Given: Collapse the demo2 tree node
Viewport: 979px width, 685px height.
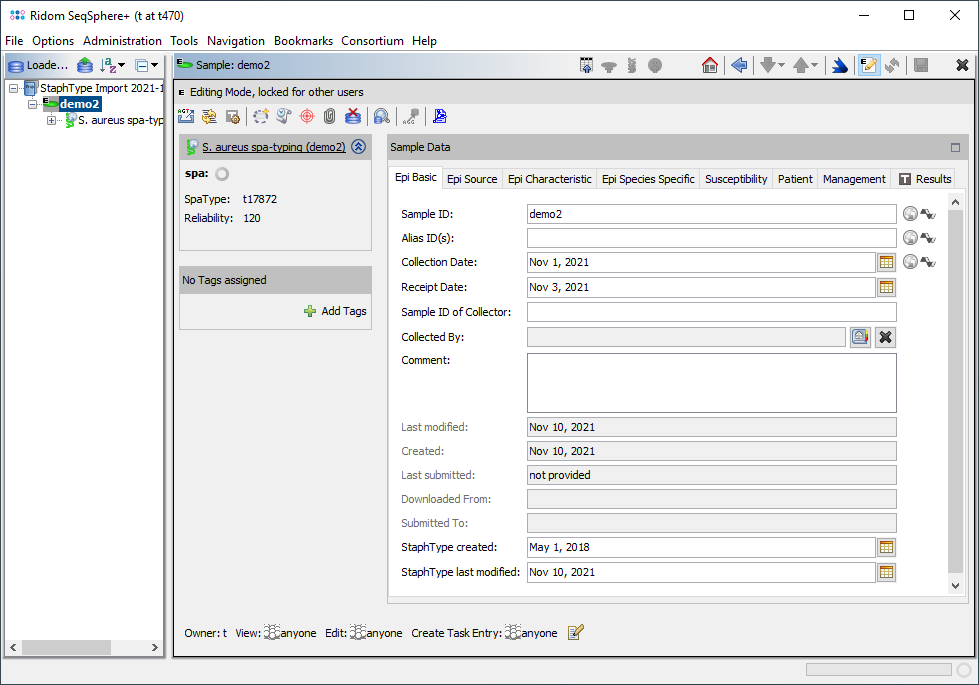Looking at the screenshot, I should [32, 104].
